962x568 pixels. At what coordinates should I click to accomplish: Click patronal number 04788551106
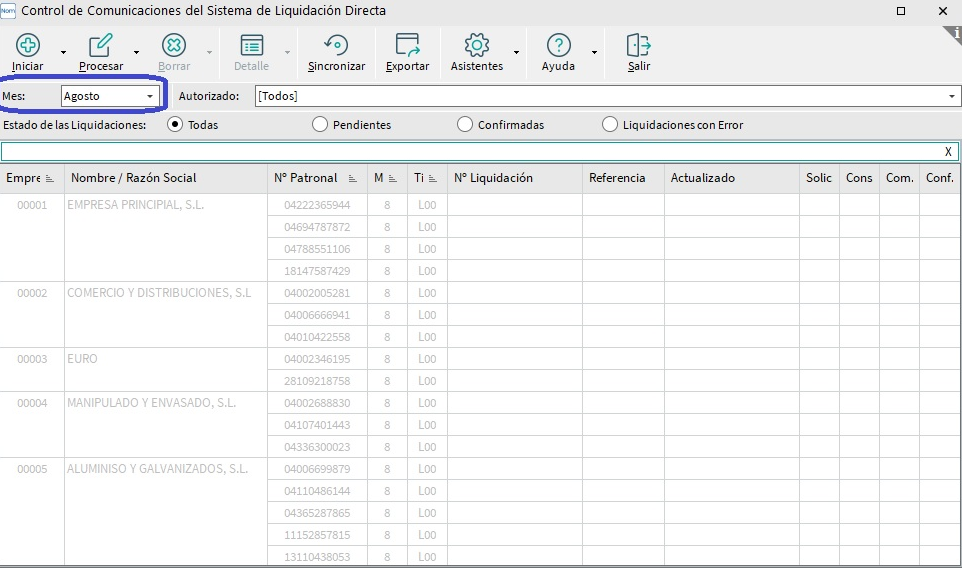tap(317, 249)
